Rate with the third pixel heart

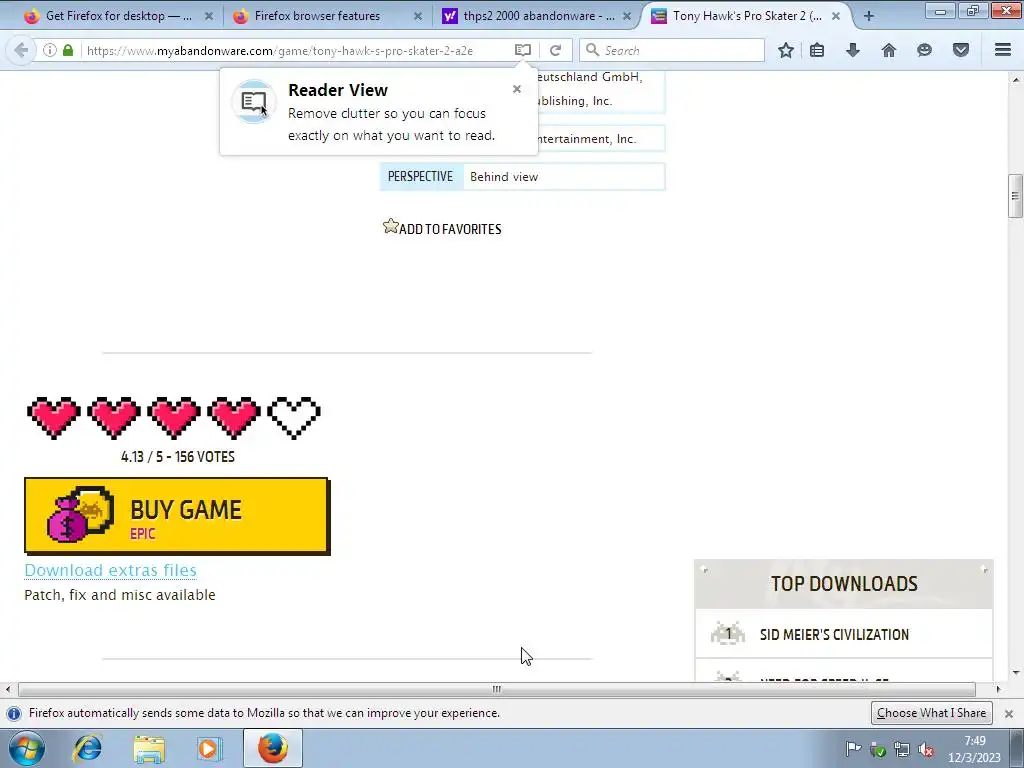pyautogui.click(x=174, y=417)
